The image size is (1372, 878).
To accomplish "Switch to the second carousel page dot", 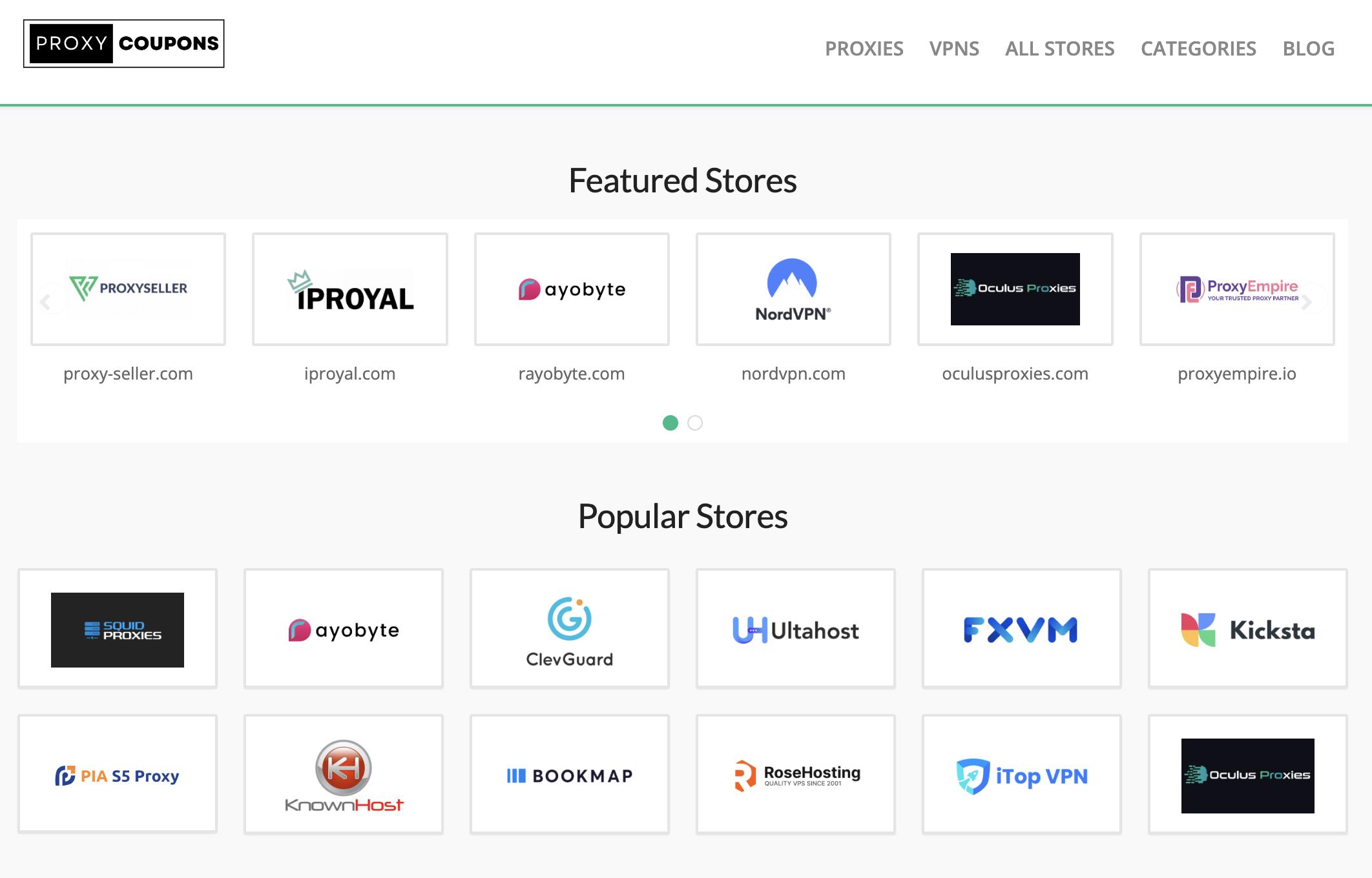I will [695, 423].
